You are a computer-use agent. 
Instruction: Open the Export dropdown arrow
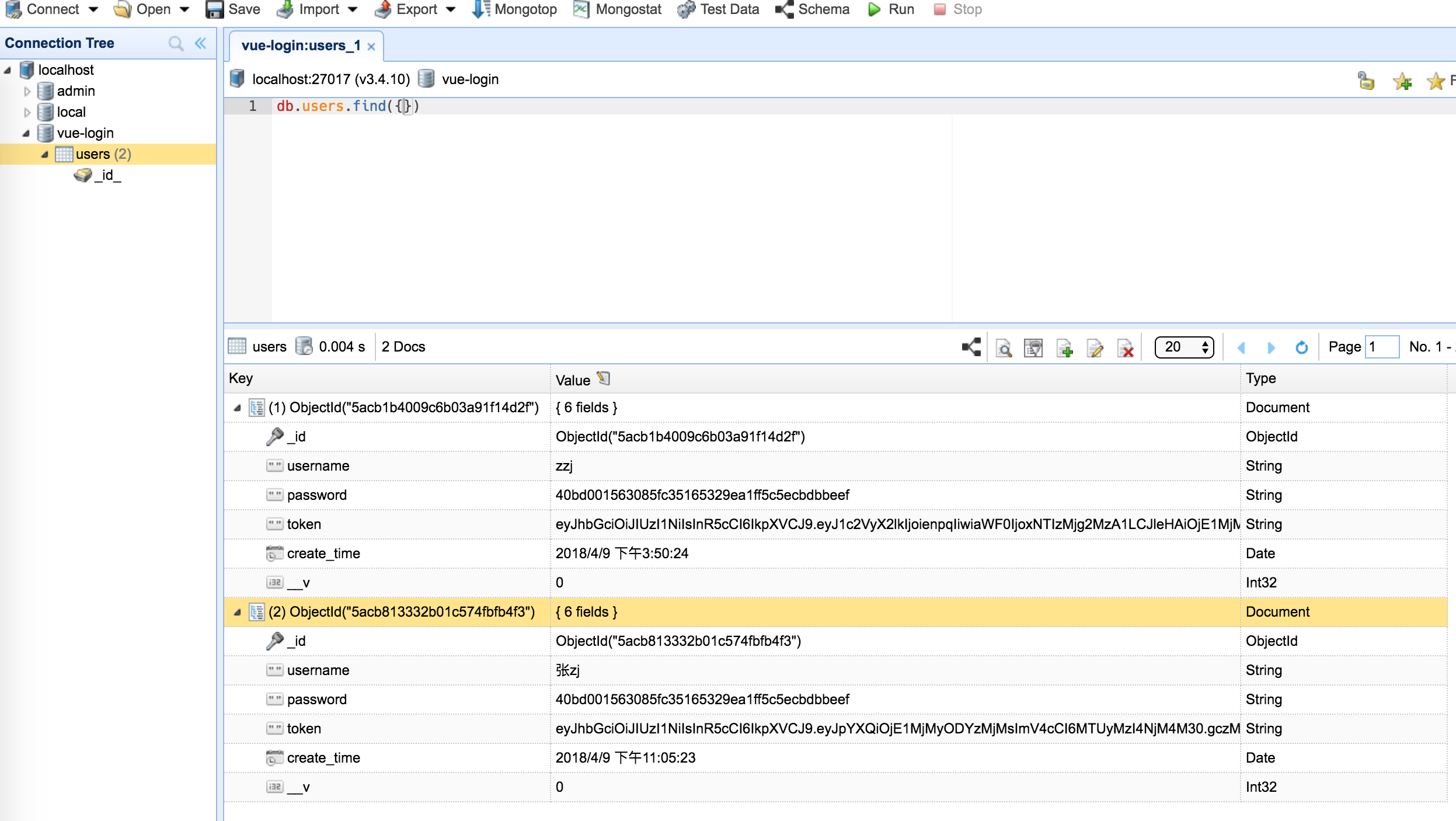pos(451,9)
